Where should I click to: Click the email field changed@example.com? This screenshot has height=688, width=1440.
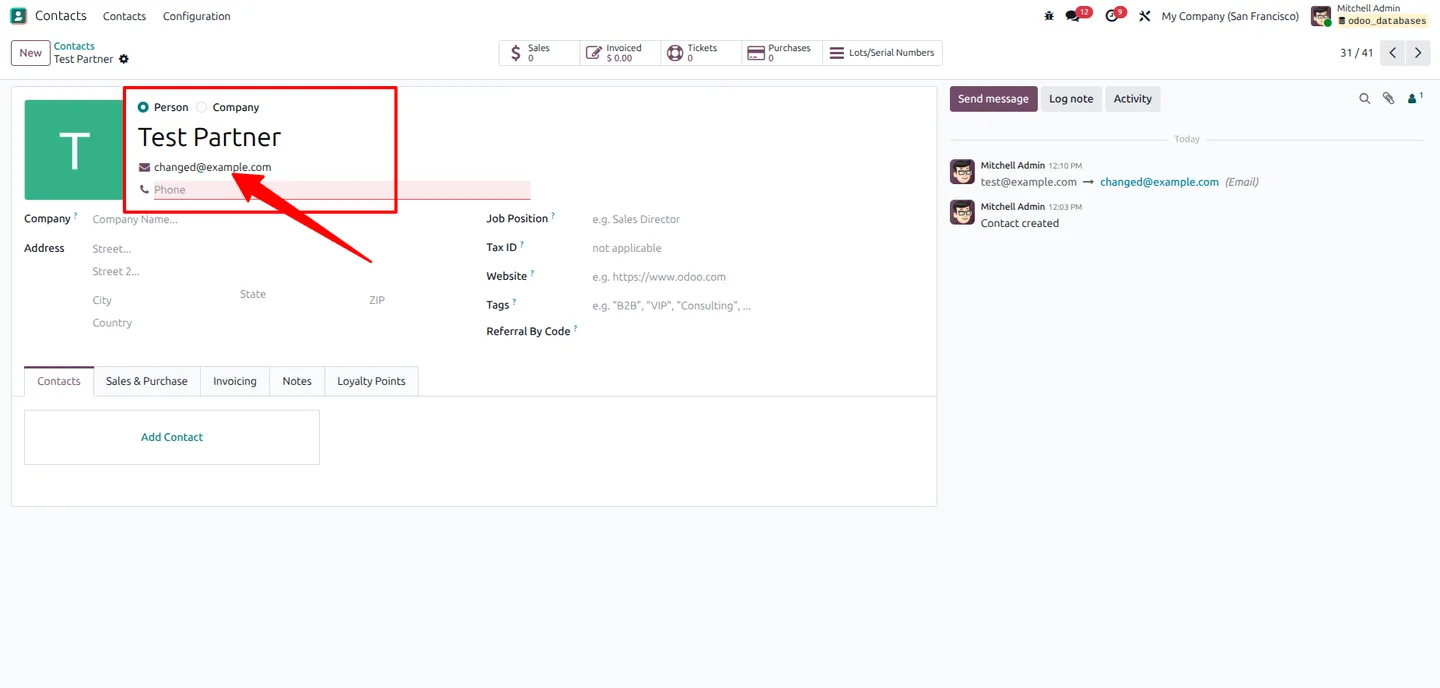tap(342, 167)
